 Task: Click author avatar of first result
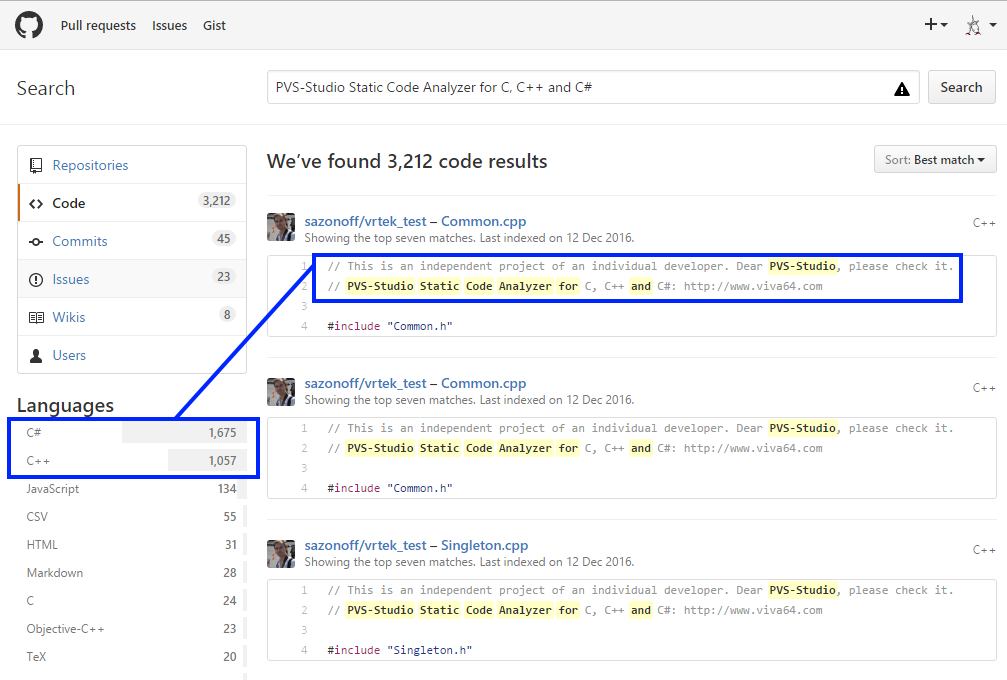281,227
